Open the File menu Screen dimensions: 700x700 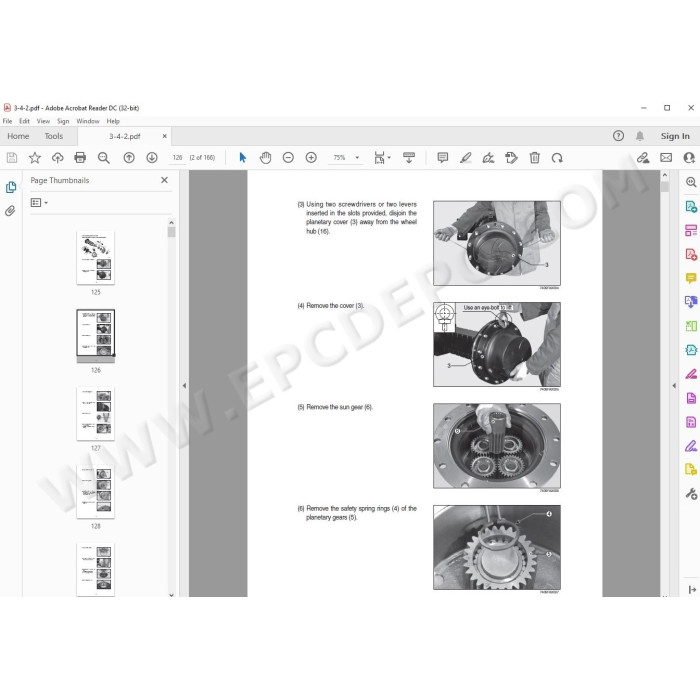point(7,121)
